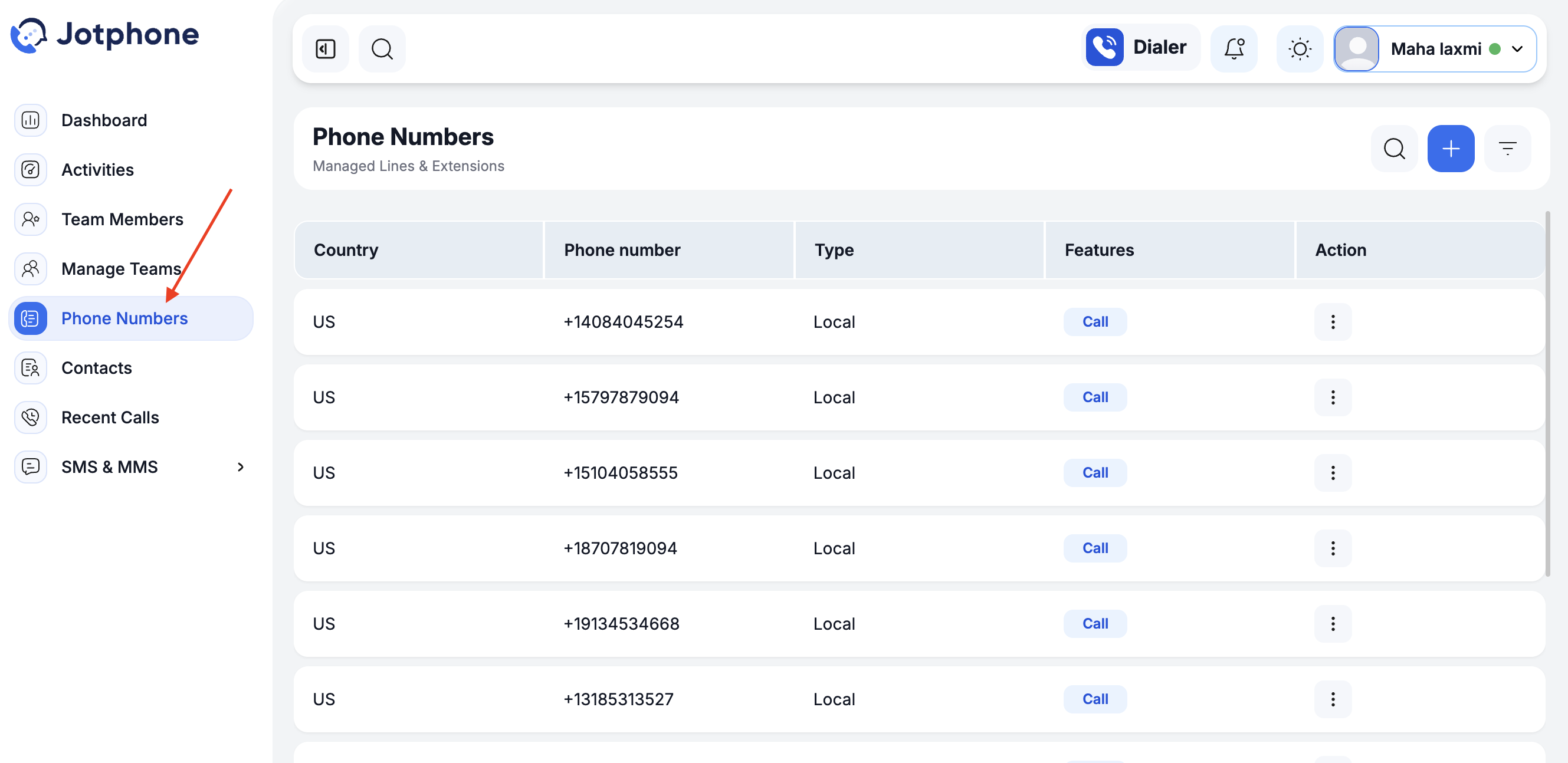The width and height of the screenshot is (1568, 763).
Task: Open the top bar search icon
Action: pyautogui.click(x=382, y=49)
